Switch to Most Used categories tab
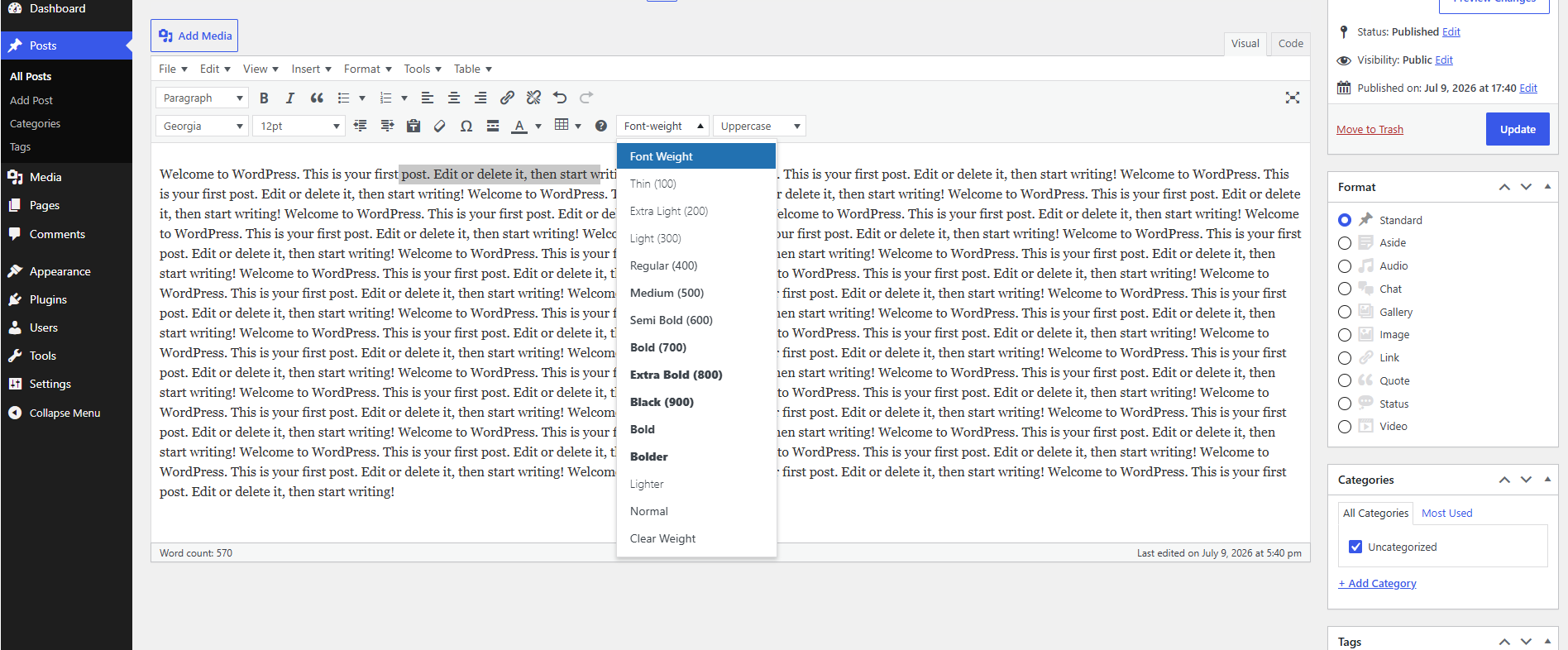Image resolution: width=1568 pixels, height=650 pixels. point(1447,513)
